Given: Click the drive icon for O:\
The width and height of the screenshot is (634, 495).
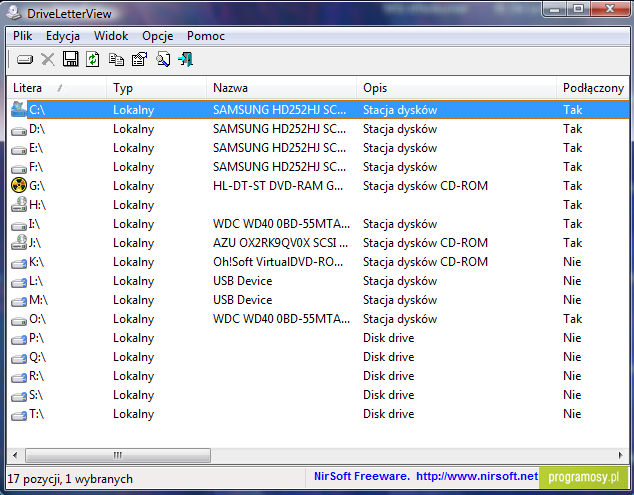Looking at the screenshot, I should (19, 321).
